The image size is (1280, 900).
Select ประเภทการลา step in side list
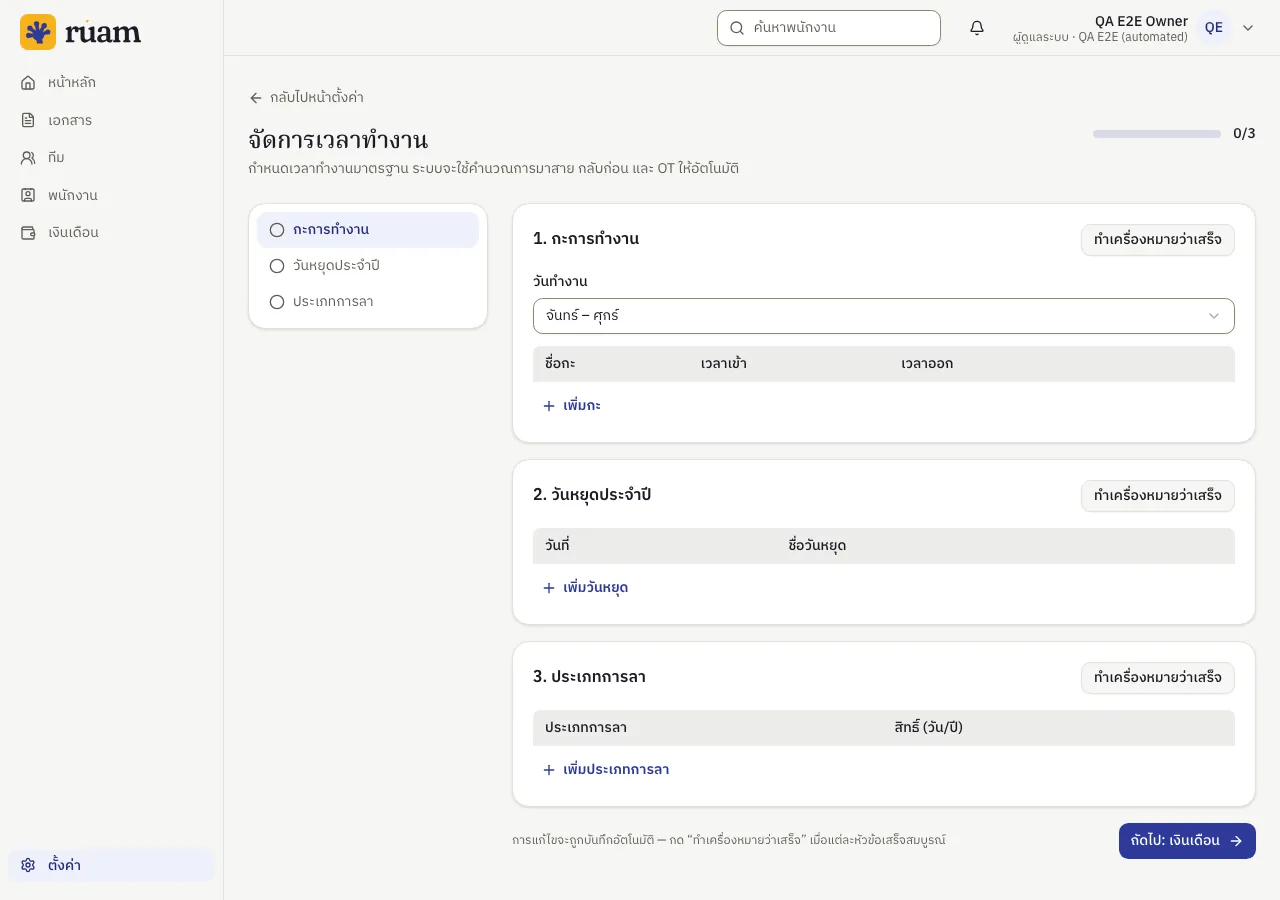(368, 302)
